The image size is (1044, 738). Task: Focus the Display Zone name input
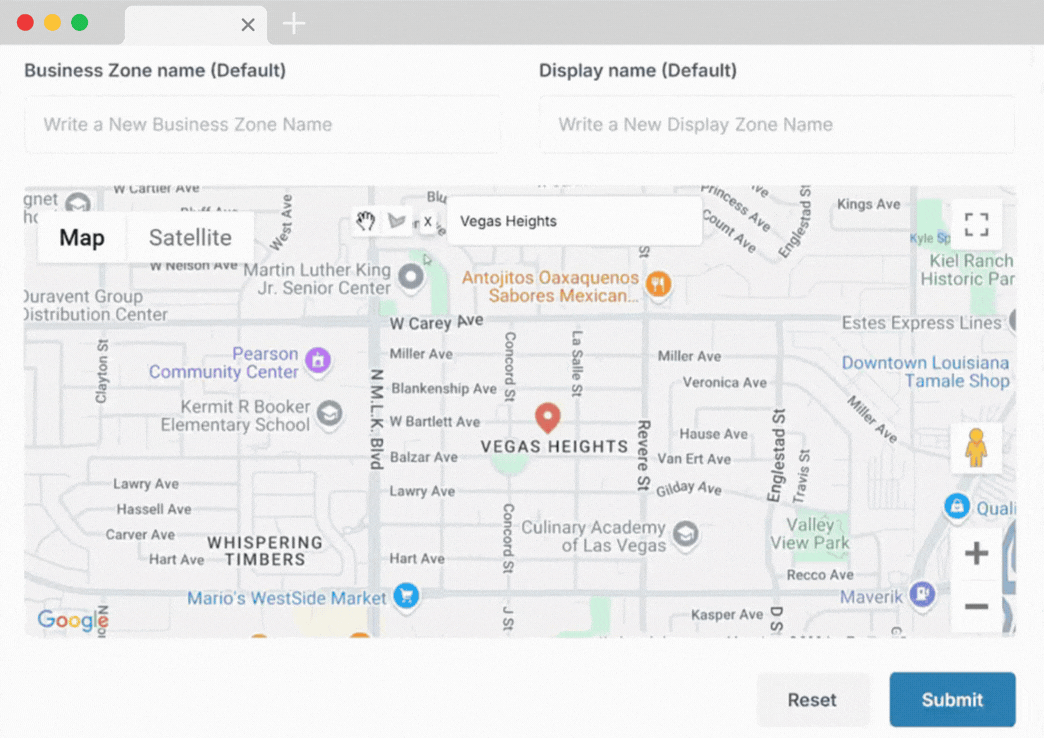(x=777, y=125)
